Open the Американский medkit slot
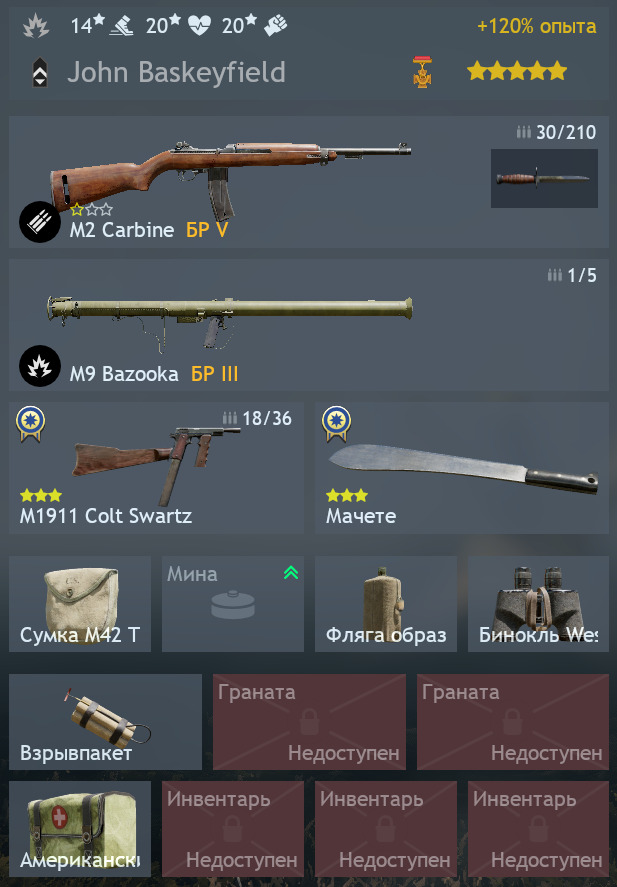Viewport: 617px width, 887px height. click(x=80, y=829)
